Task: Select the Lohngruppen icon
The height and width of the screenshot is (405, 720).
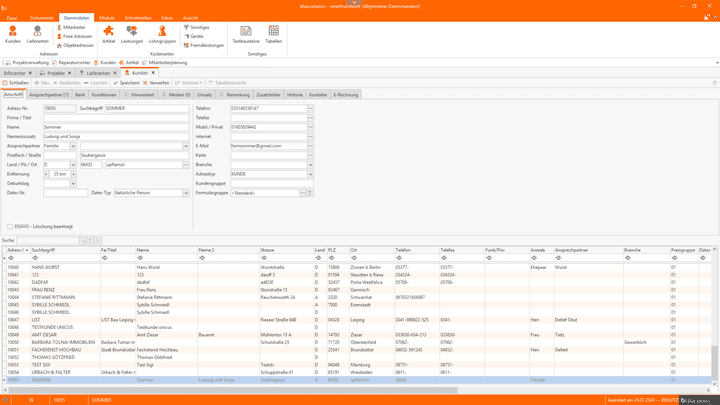Action: (162, 35)
